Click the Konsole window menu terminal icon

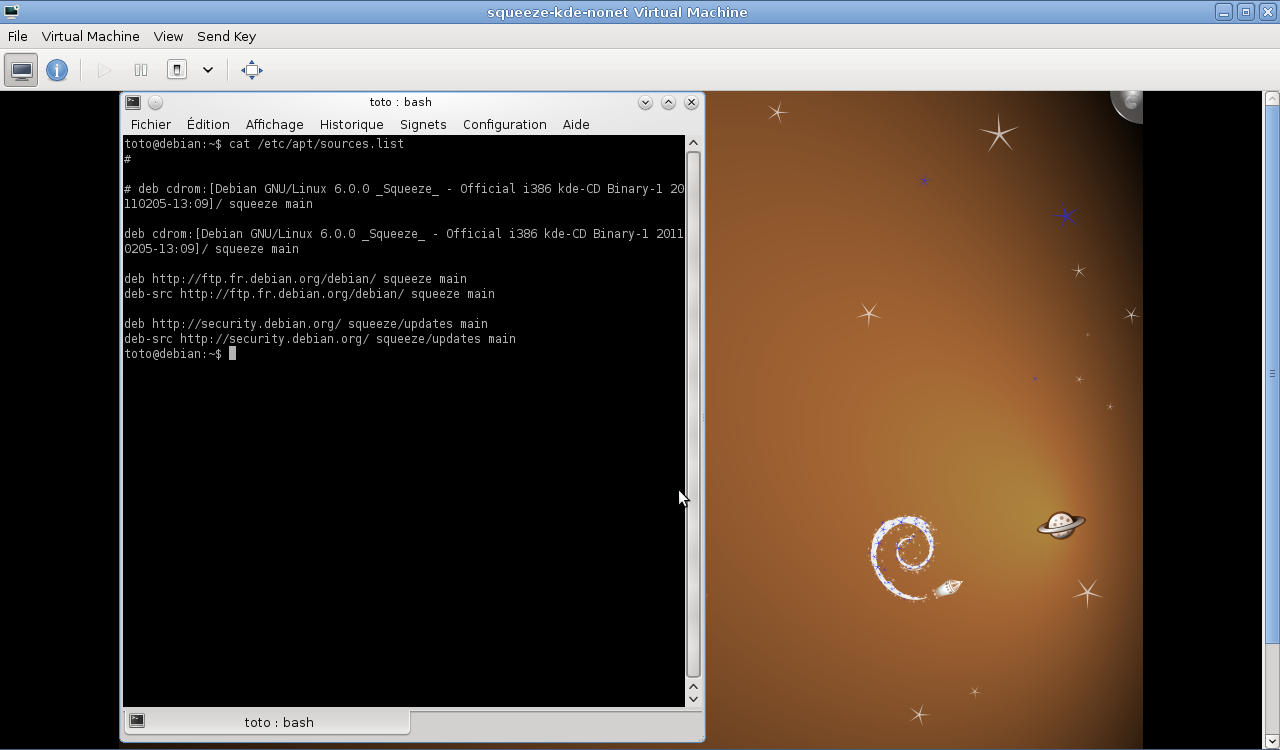133,102
